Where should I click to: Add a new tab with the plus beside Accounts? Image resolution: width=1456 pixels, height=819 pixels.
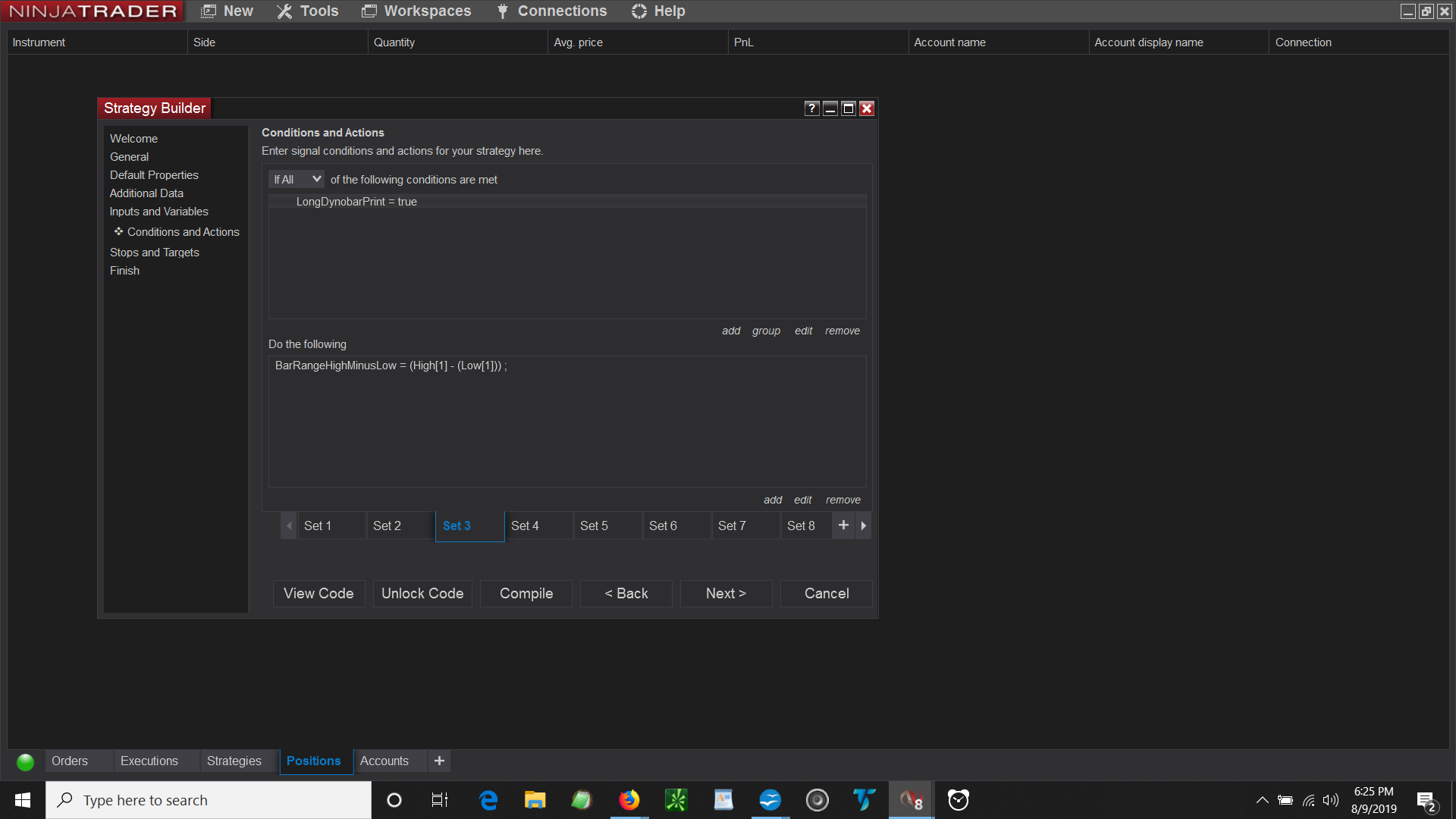pyautogui.click(x=439, y=761)
